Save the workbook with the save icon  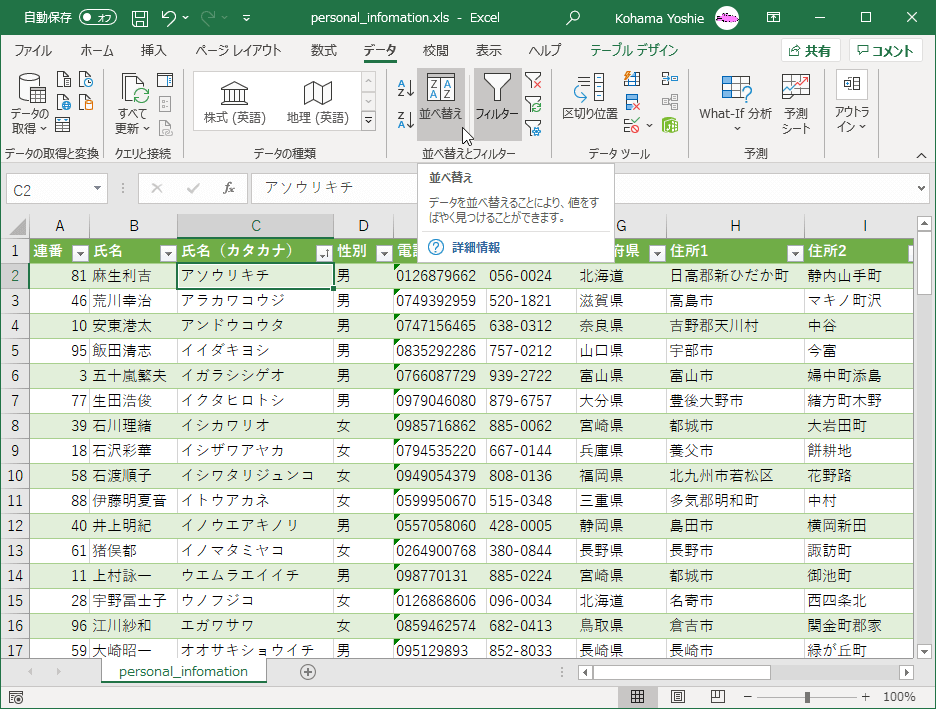point(140,18)
